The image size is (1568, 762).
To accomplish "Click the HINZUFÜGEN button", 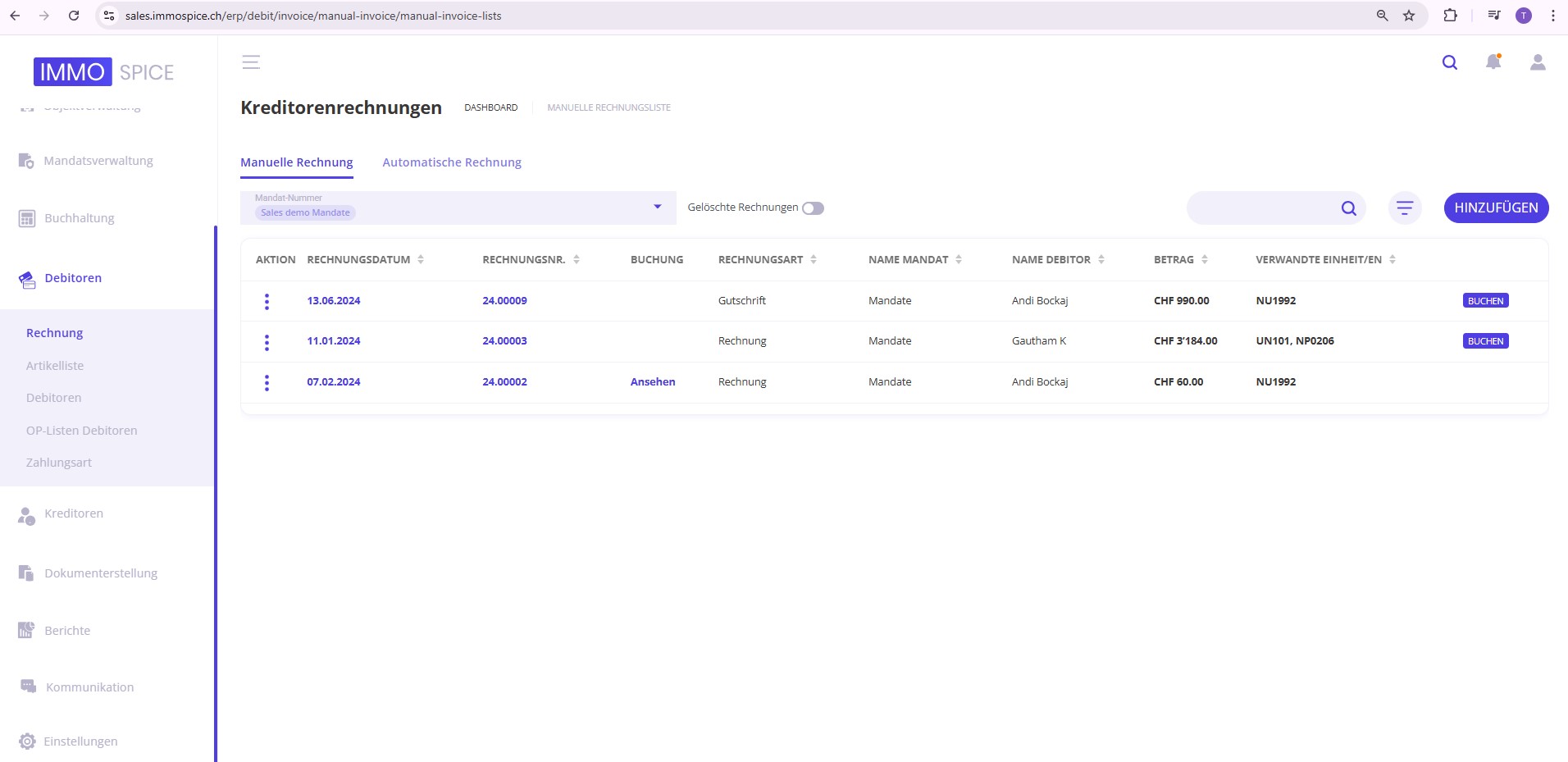I will 1496,208.
